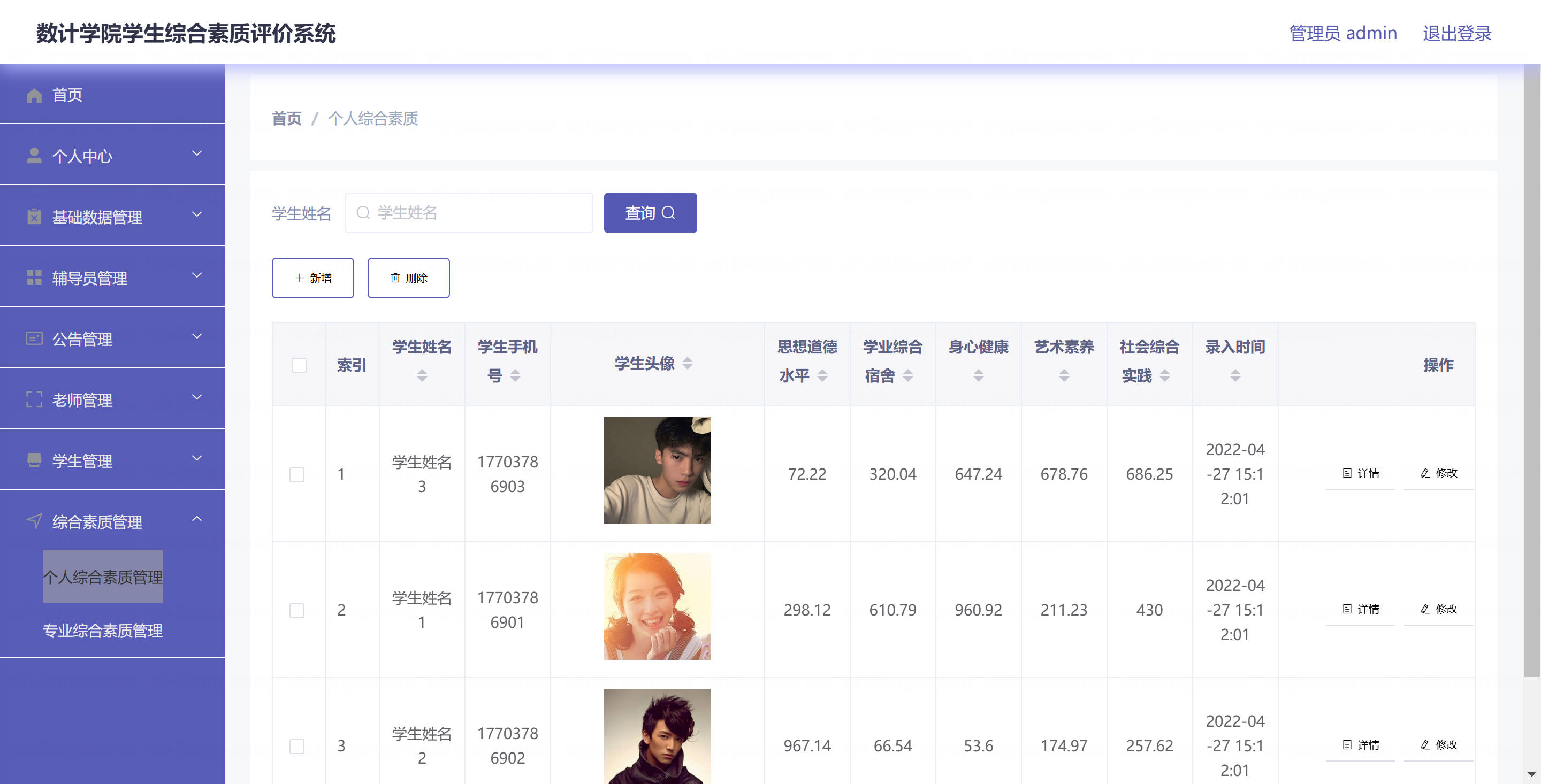Click the 686.25 score cell
The height and width of the screenshot is (784, 1541).
(1149, 474)
